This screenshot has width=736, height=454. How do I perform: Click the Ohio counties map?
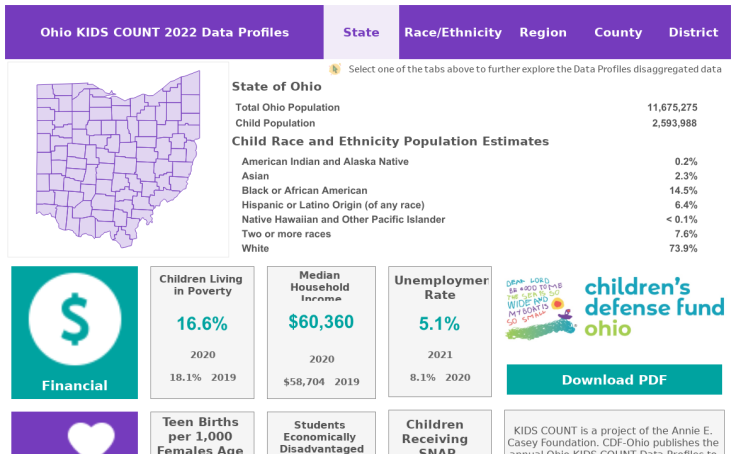point(116,158)
